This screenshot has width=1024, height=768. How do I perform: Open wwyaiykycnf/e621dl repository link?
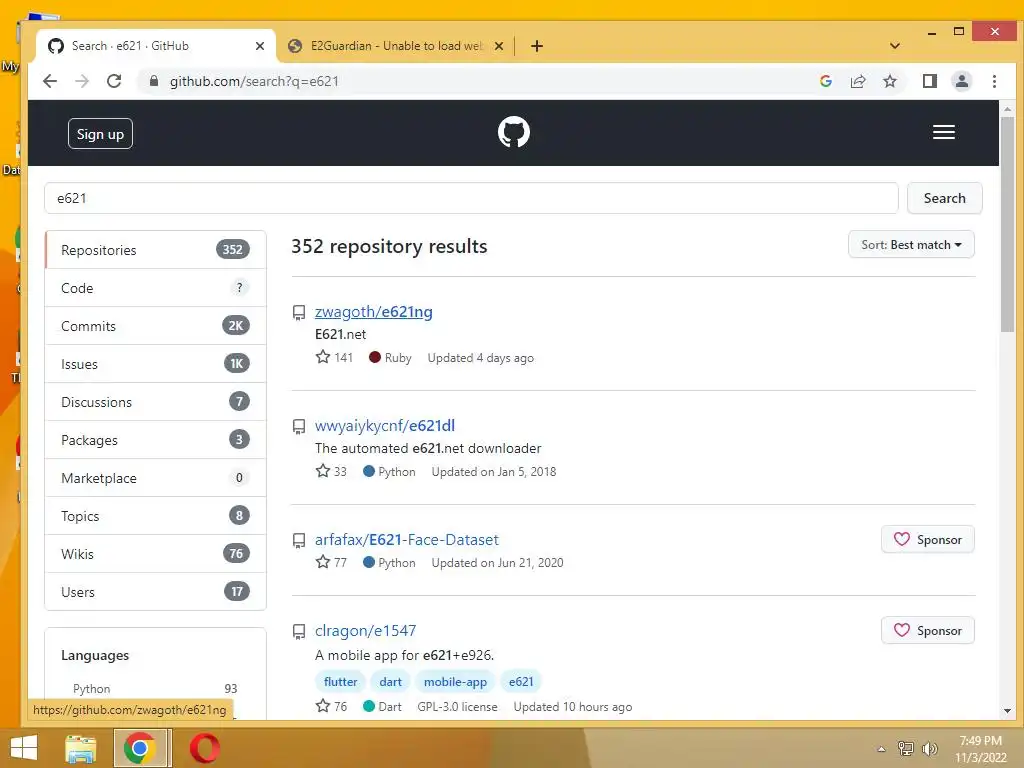(385, 426)
